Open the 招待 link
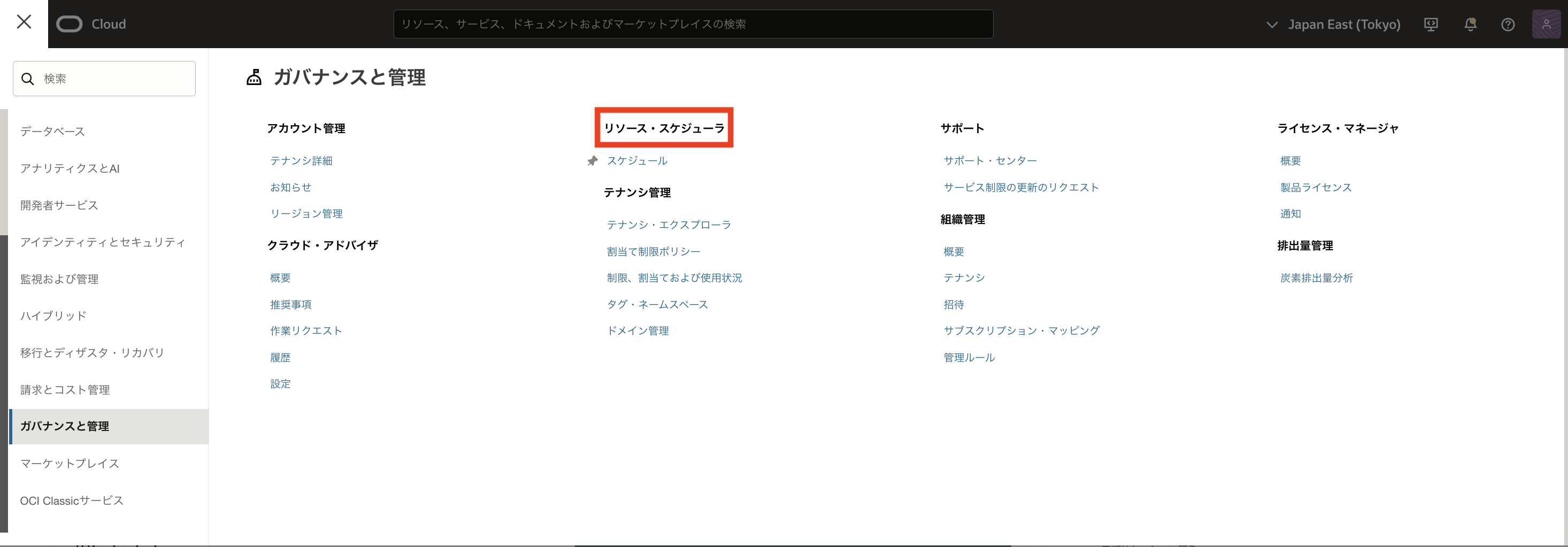 954,304
